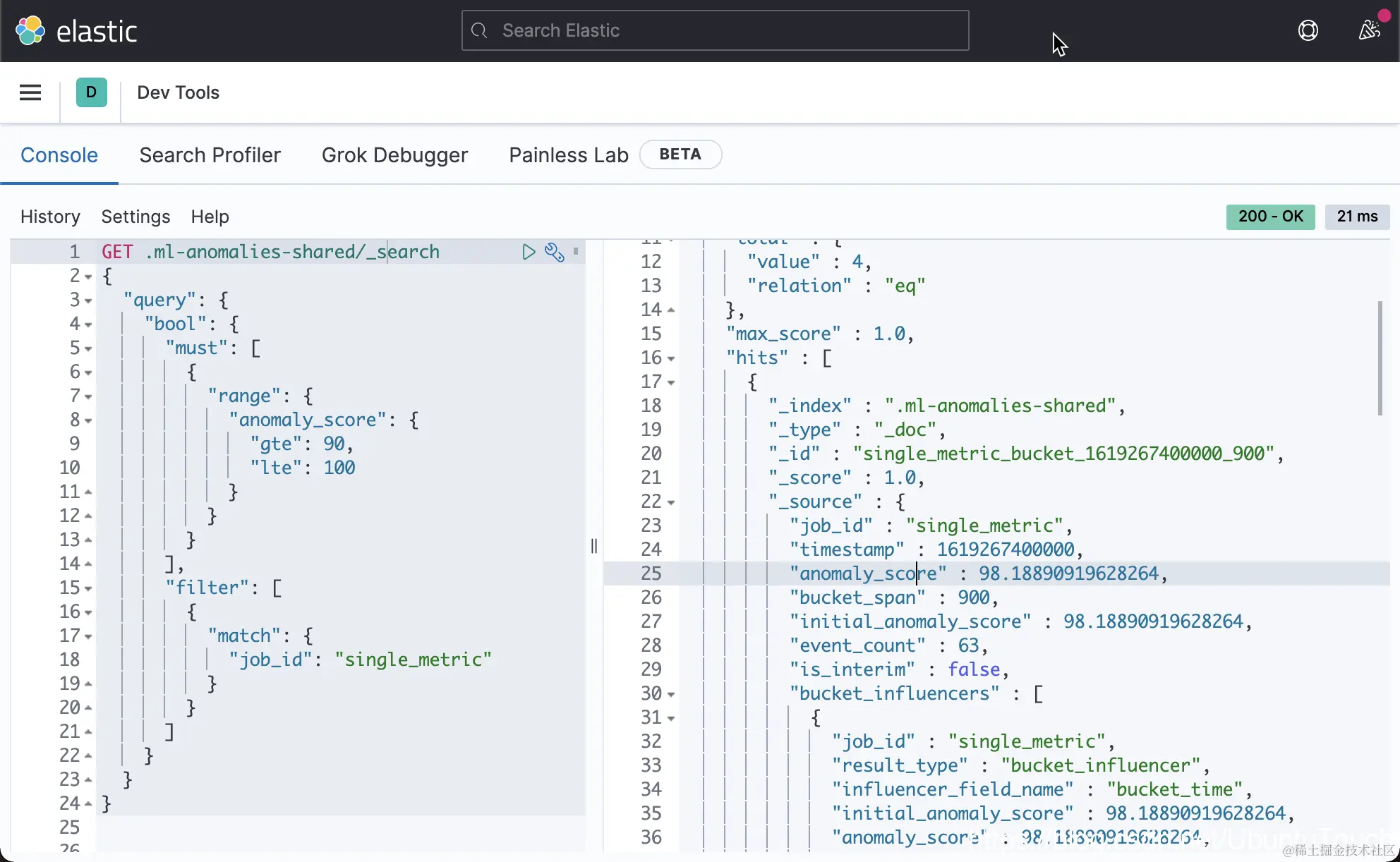Viewport: 1400px width, 862px height.
Task: Click the green D space avatar
Action: coord(91,92)
